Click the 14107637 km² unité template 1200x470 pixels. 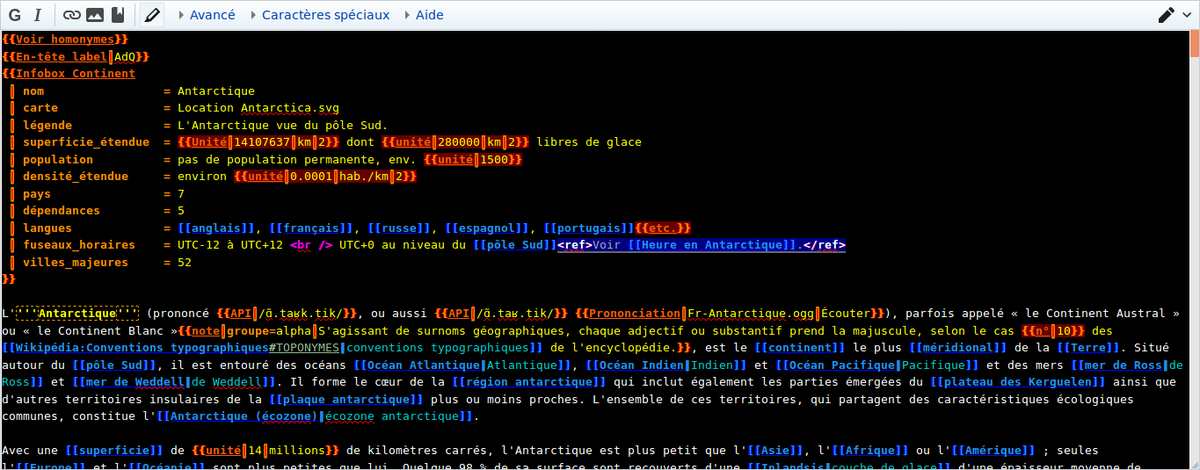point(259,142)
